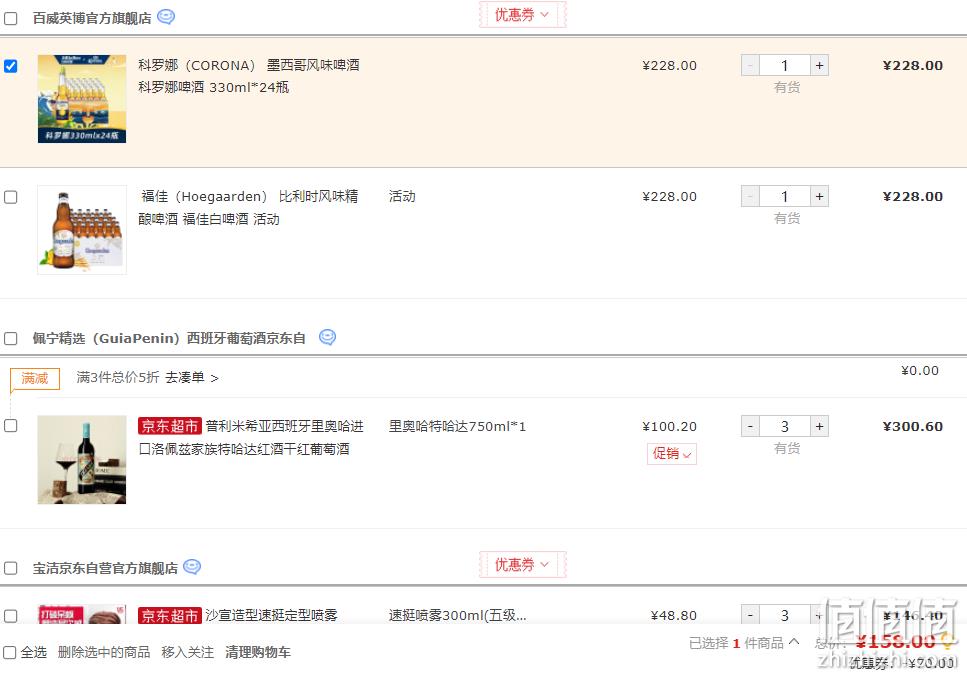Click 京东超市 tag on wine item
967x677 pixels.
[170, 426]
